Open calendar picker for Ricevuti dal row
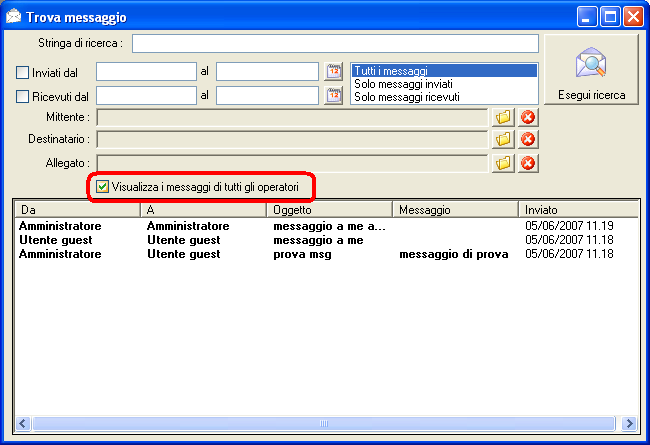Viewport: 650px width, 445px height. [x=334, y=95]
